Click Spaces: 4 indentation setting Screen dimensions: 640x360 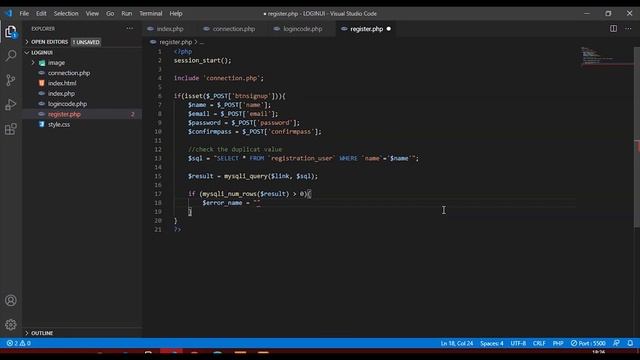[491, 343]
